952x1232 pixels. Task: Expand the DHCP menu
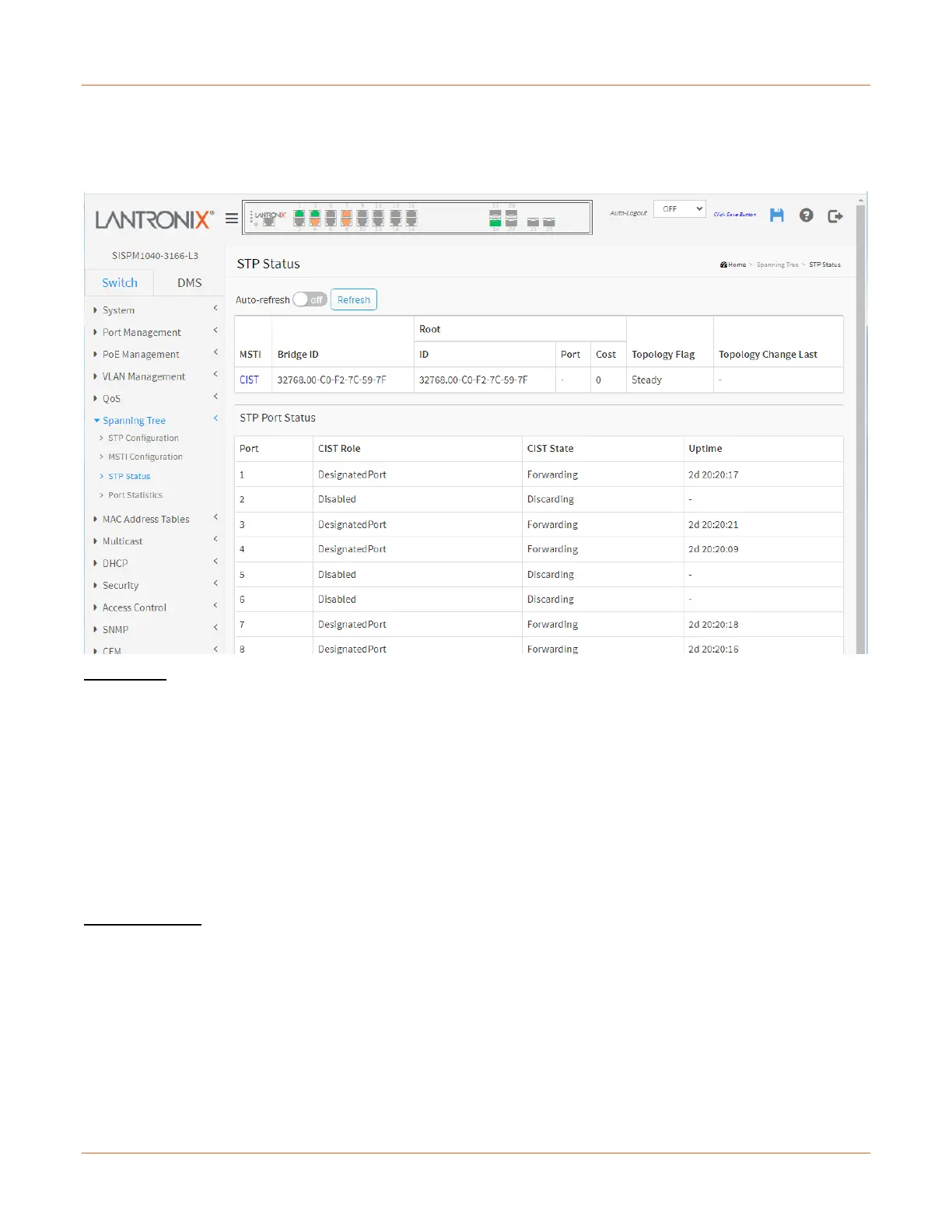click(x=155, y=563)
